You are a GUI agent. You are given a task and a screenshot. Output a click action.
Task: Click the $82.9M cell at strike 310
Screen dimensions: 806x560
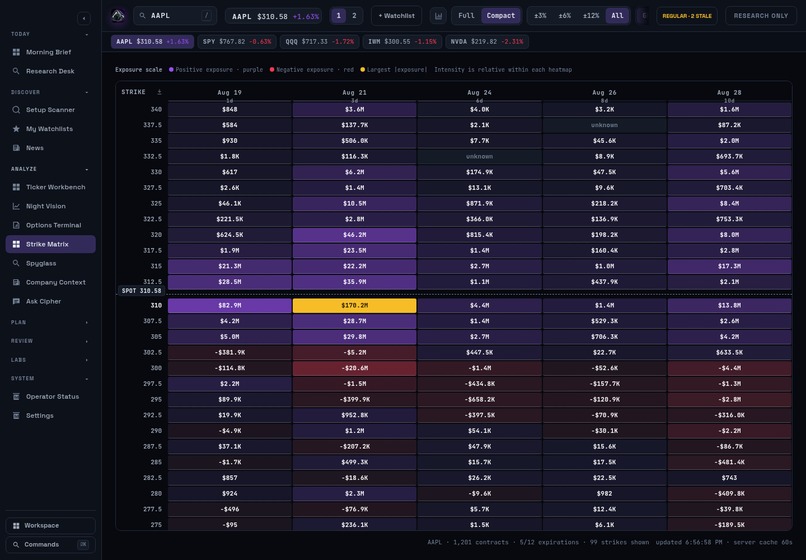230,305
